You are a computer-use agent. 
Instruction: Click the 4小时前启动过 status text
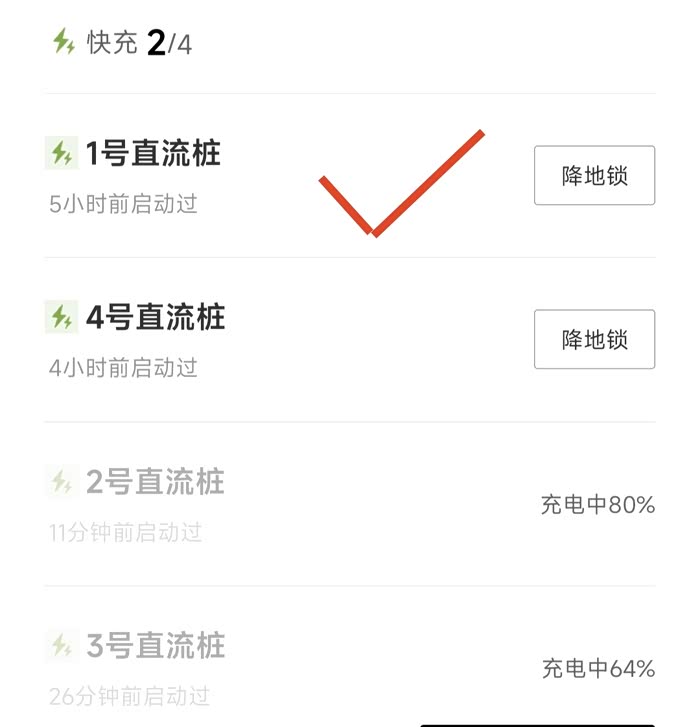(x=123, y=368)
